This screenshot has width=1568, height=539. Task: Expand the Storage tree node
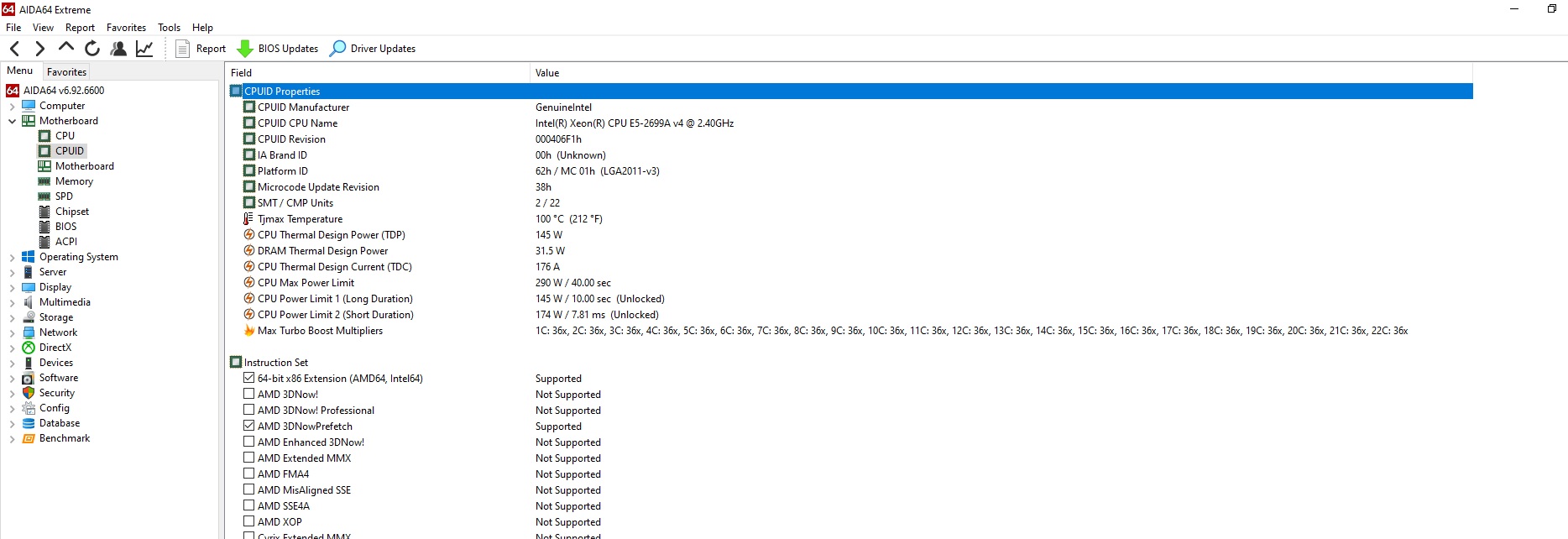click(x=12, y=318)
